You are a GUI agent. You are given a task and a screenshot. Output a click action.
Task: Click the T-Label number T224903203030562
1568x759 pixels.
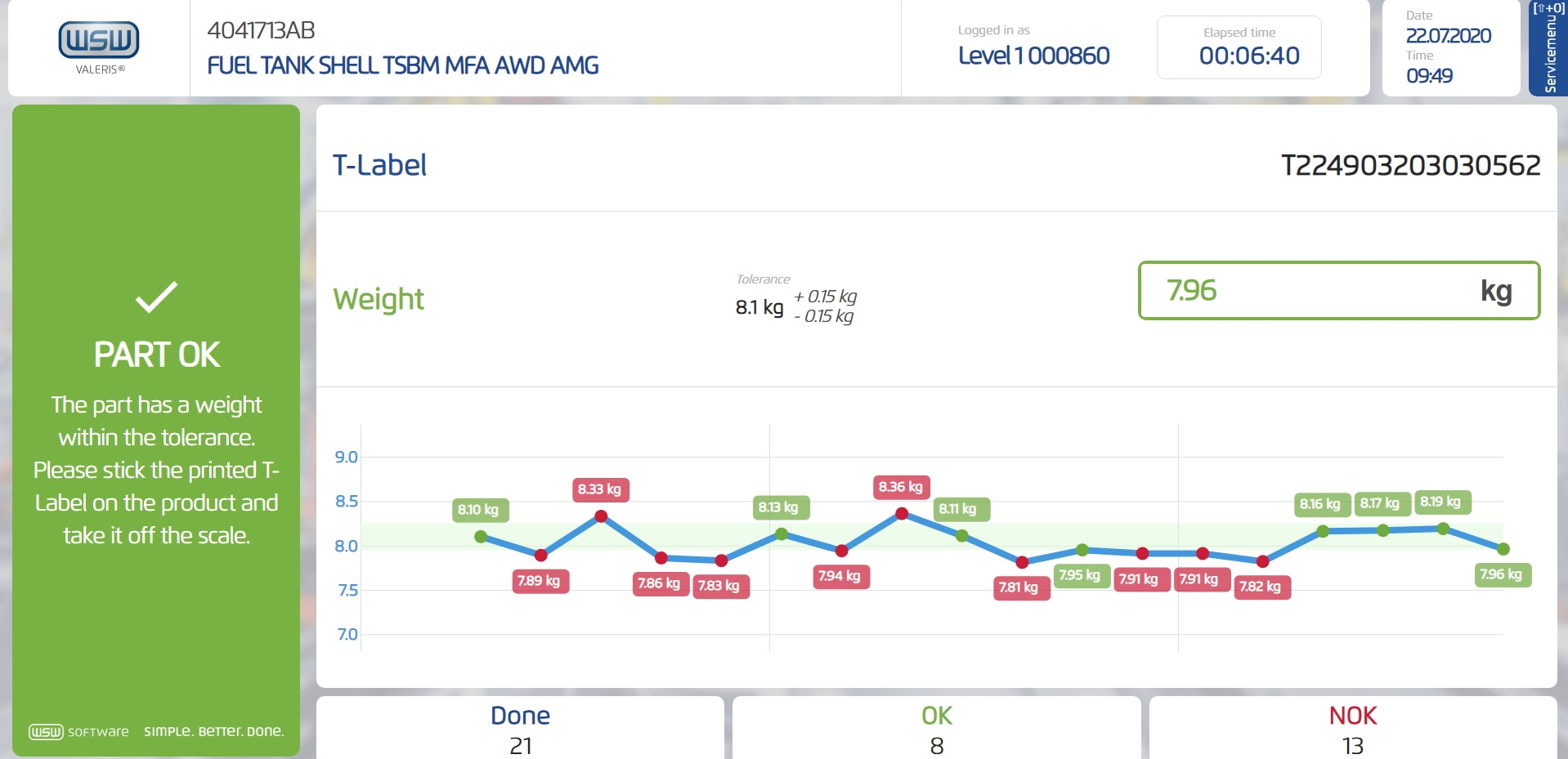pos(1410,166)
